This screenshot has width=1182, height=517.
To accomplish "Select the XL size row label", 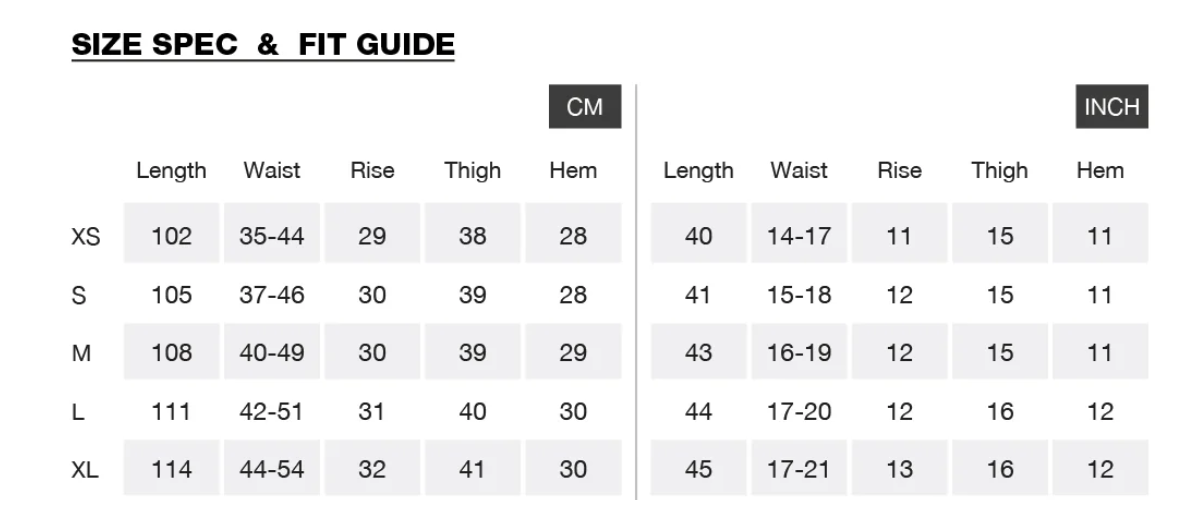I will [84, 470].
